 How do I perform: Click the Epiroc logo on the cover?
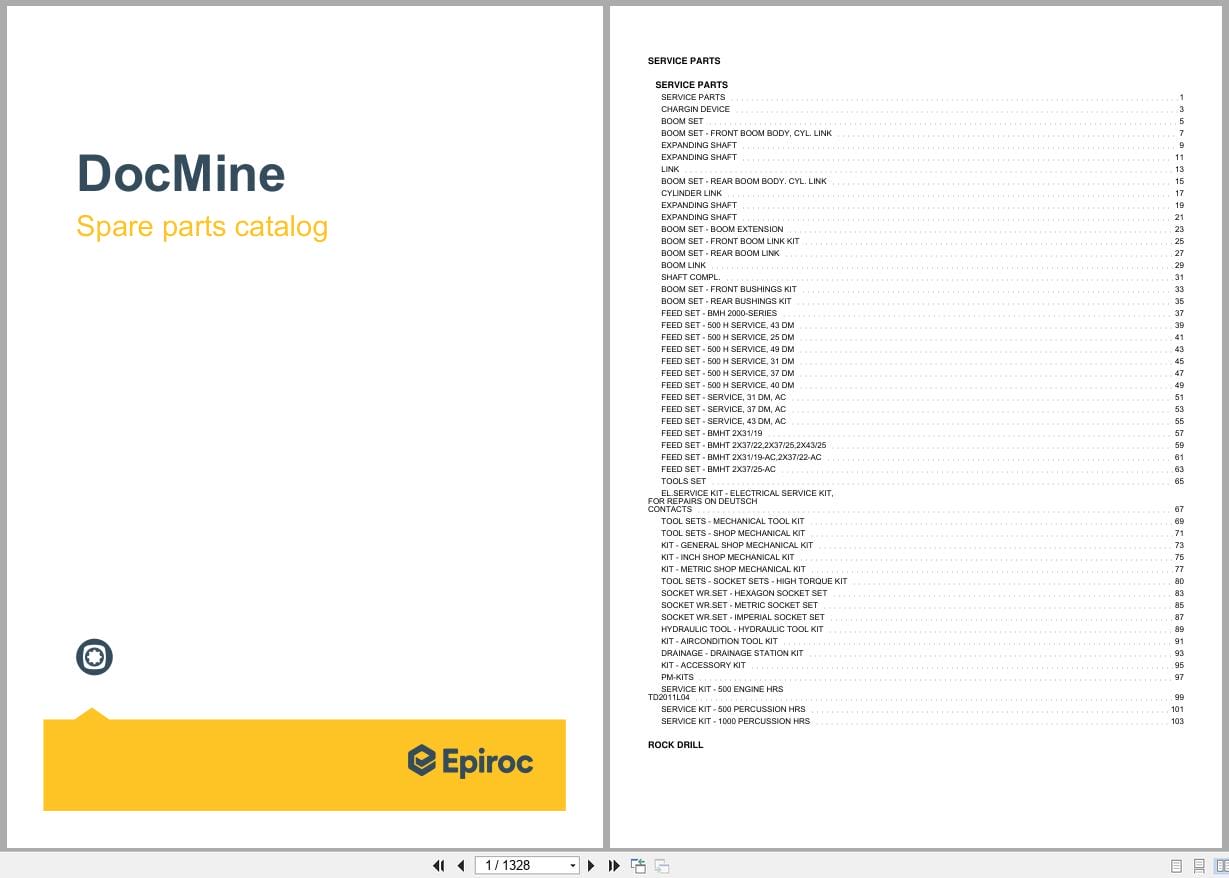click(470, 762)
